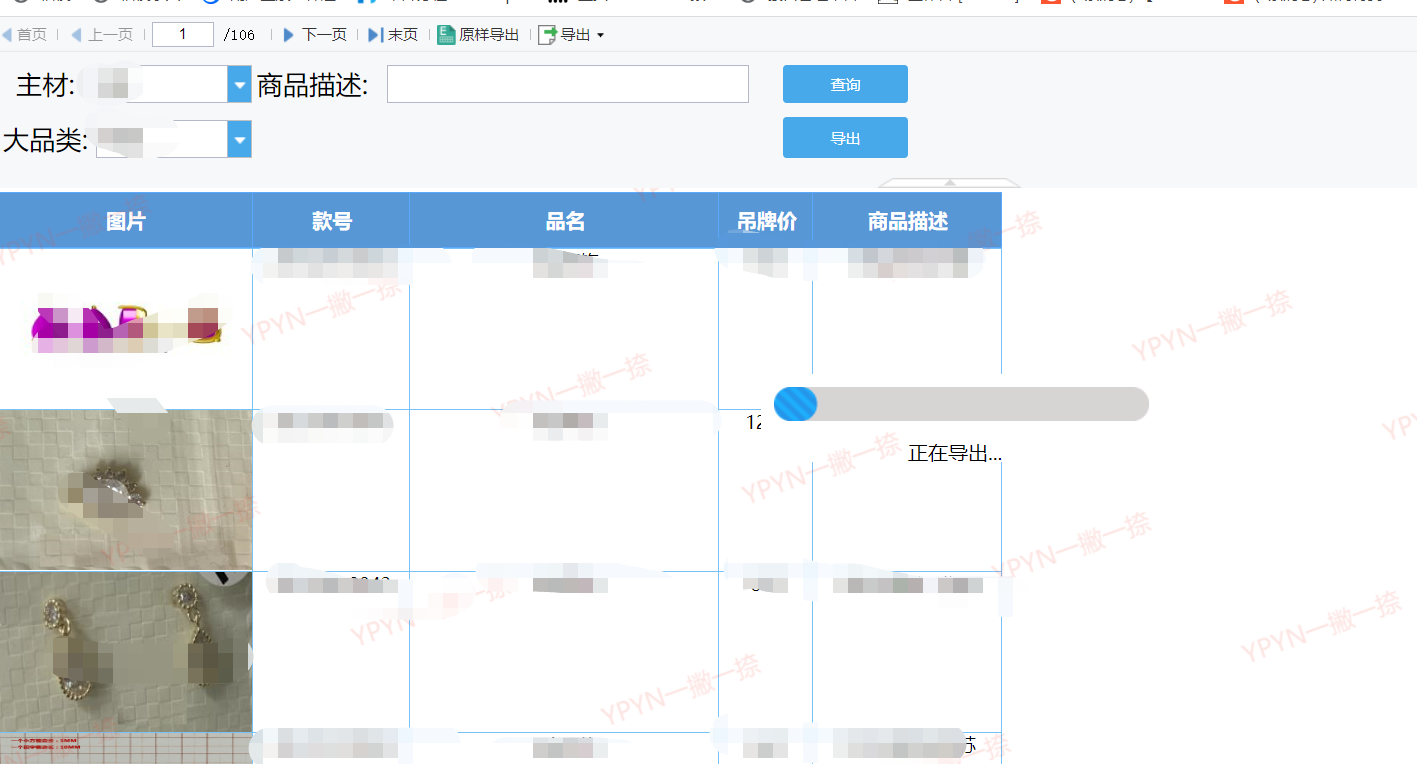The width and height of the screenshot is (1417, 764).
Task: Jump to the last page (末页)
Action: point(393,35)
